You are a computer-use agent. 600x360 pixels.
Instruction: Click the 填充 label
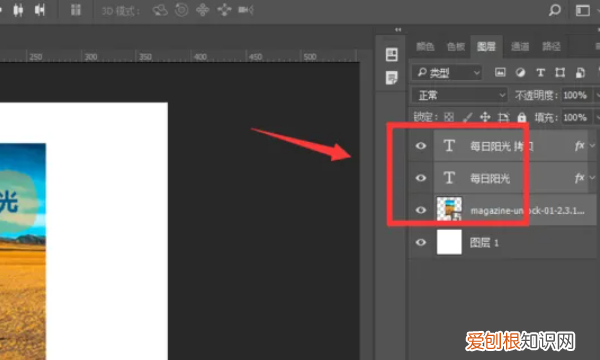547,117
